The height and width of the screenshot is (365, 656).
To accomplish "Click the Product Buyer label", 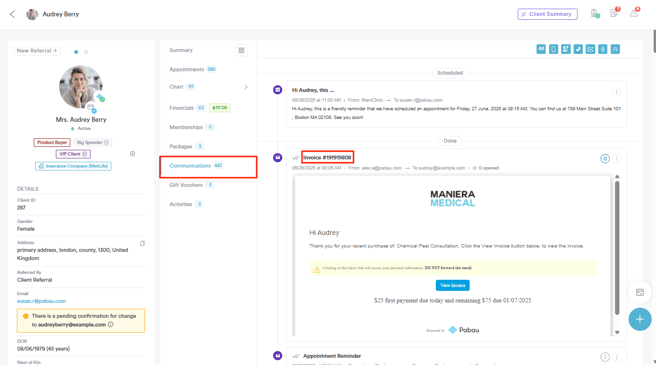I will coord(52,142).
